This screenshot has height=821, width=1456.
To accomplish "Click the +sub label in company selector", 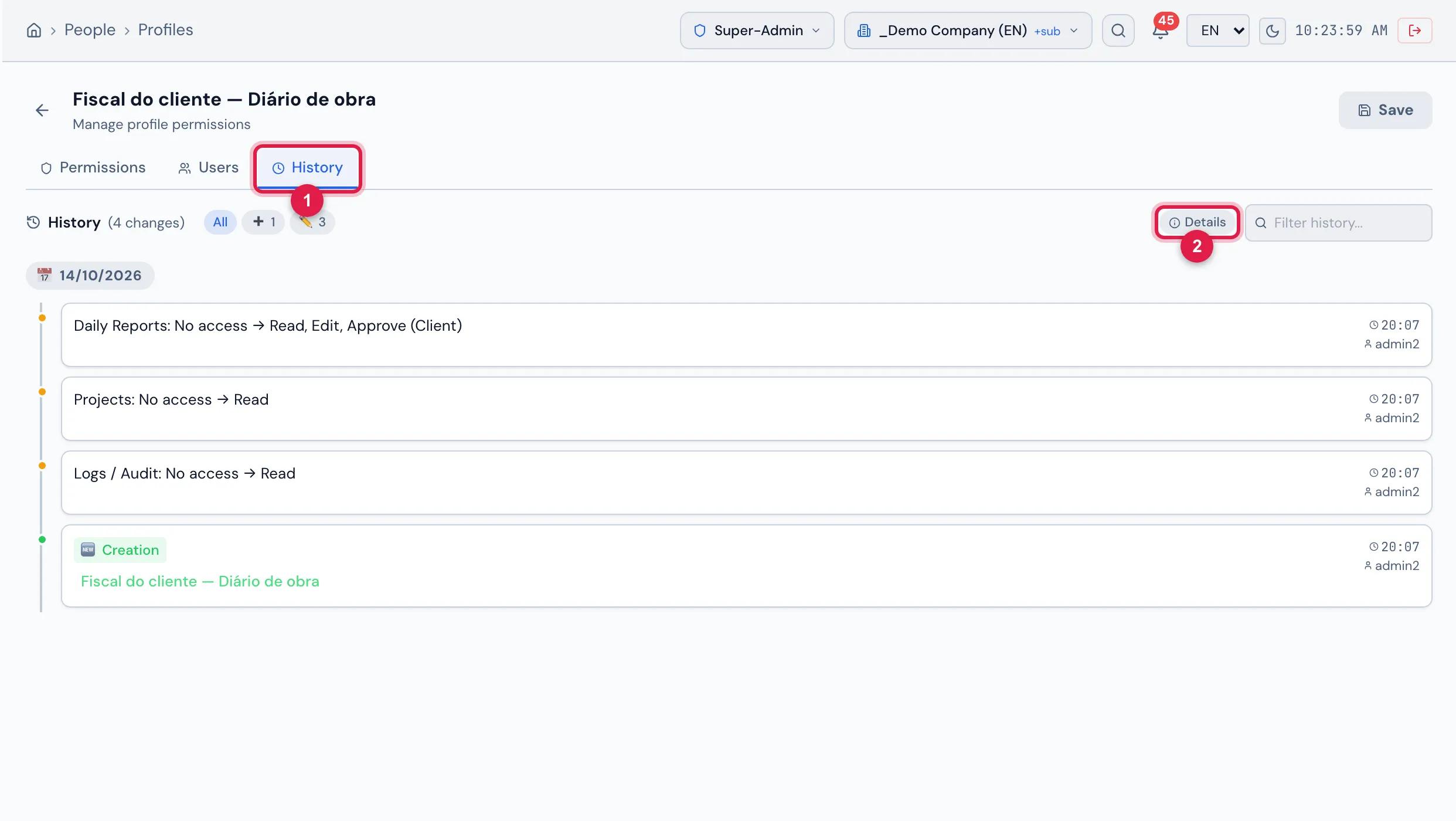I will (1047, 31).
